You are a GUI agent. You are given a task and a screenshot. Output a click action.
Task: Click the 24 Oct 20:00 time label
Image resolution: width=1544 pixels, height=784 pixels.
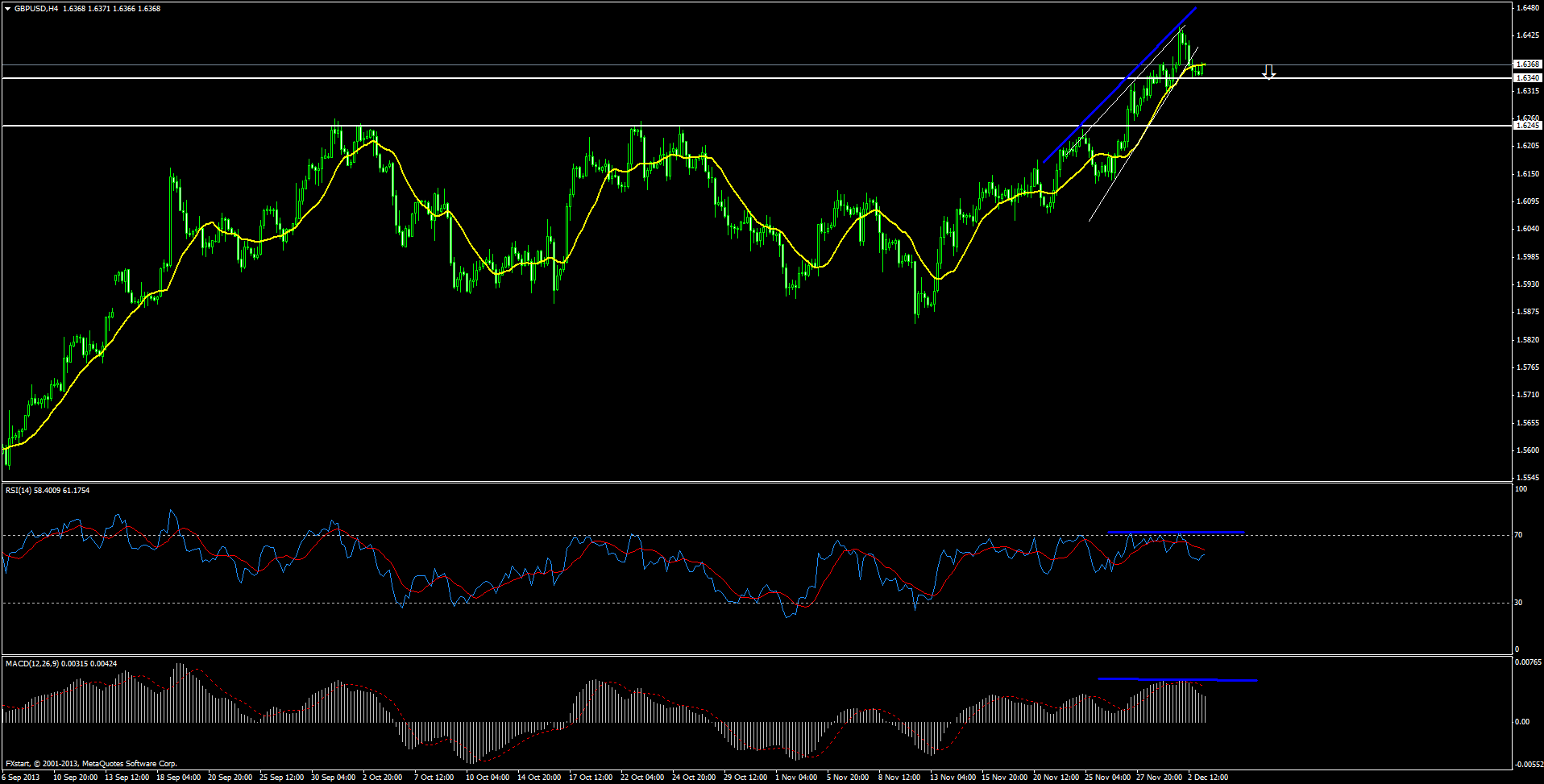tap(695, 778)
